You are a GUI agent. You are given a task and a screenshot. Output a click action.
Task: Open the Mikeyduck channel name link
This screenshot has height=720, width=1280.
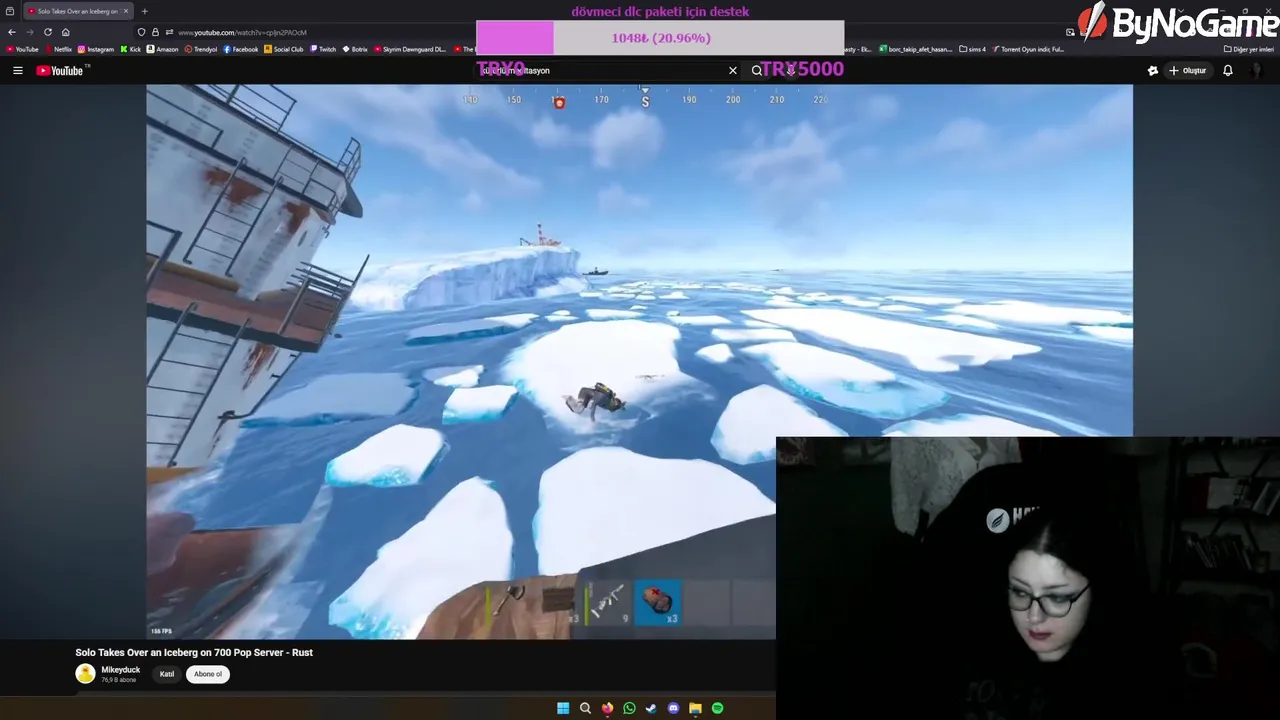click(x=121, y=670)
